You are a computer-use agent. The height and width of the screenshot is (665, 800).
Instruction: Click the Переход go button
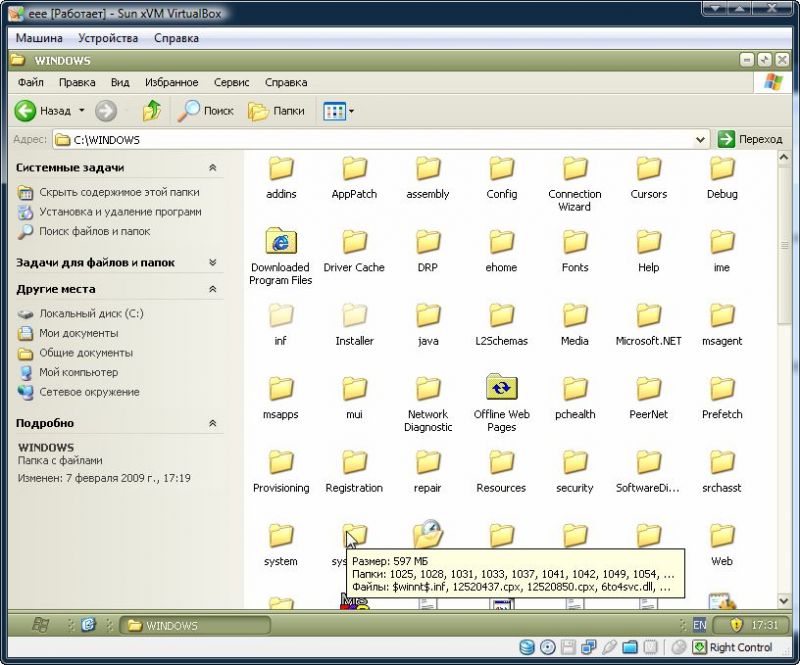[x=750, y=140]
